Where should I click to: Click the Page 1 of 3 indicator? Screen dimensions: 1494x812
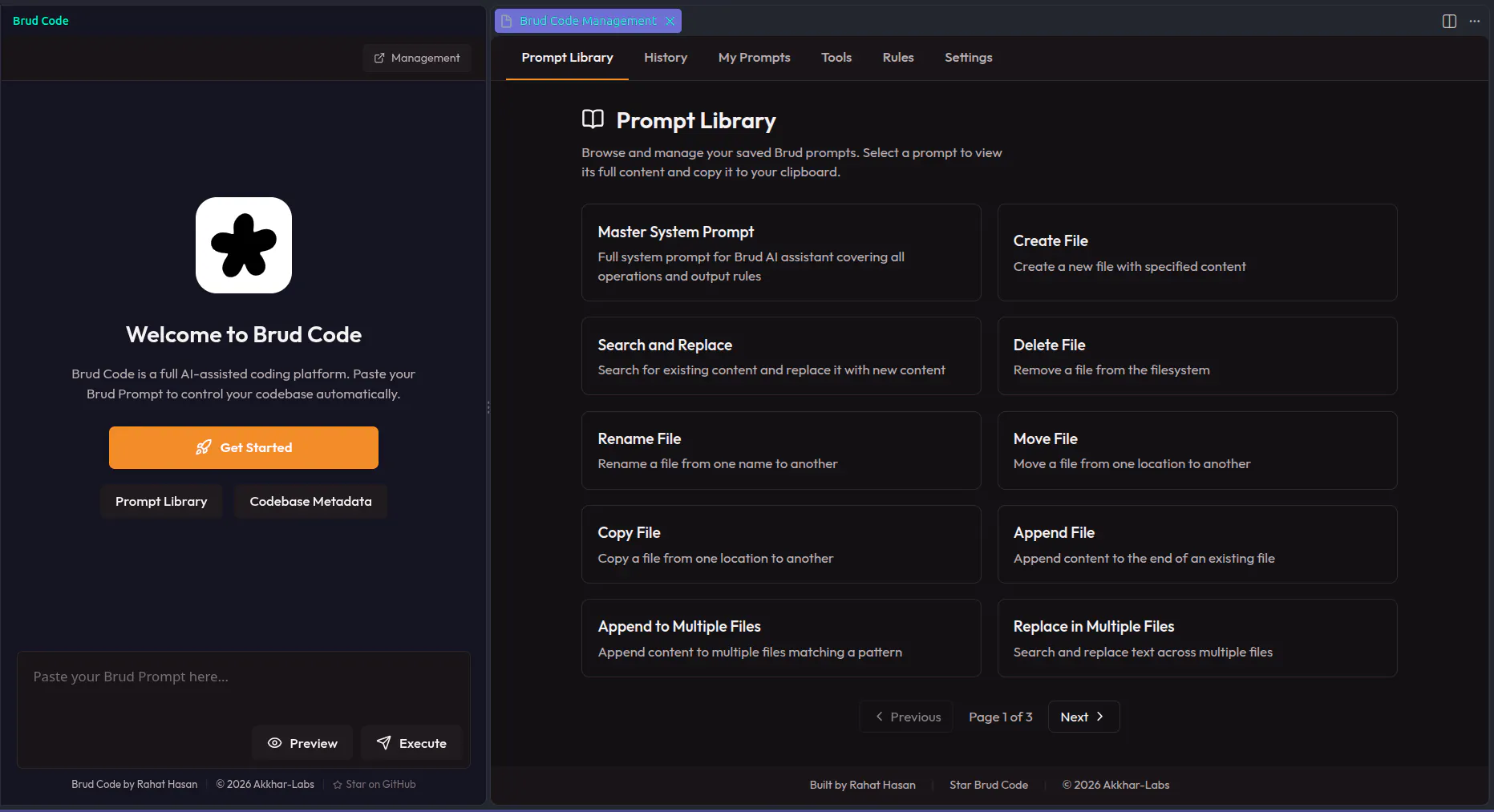point(1000,717)
